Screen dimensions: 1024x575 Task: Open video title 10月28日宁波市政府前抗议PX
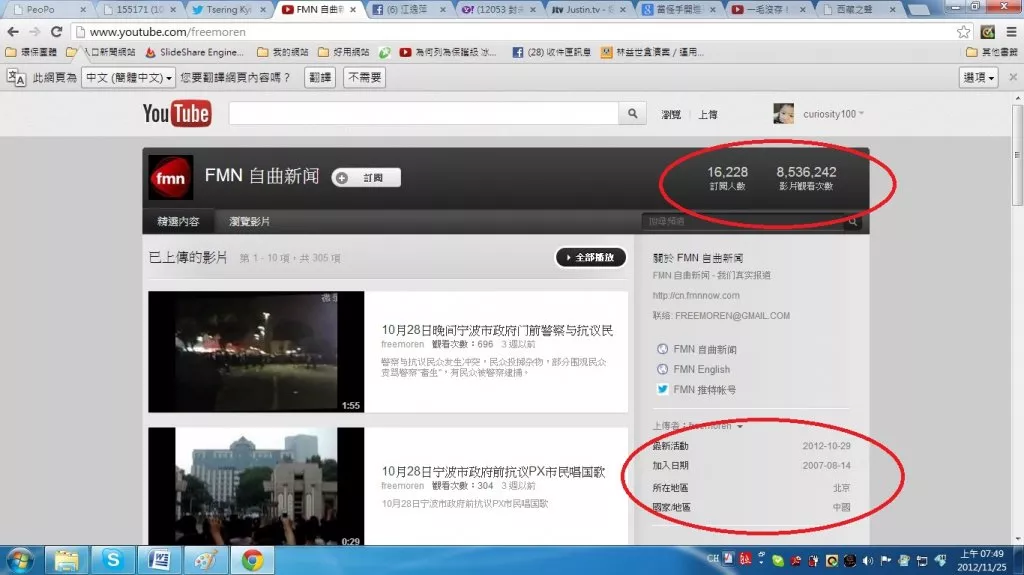493,472
